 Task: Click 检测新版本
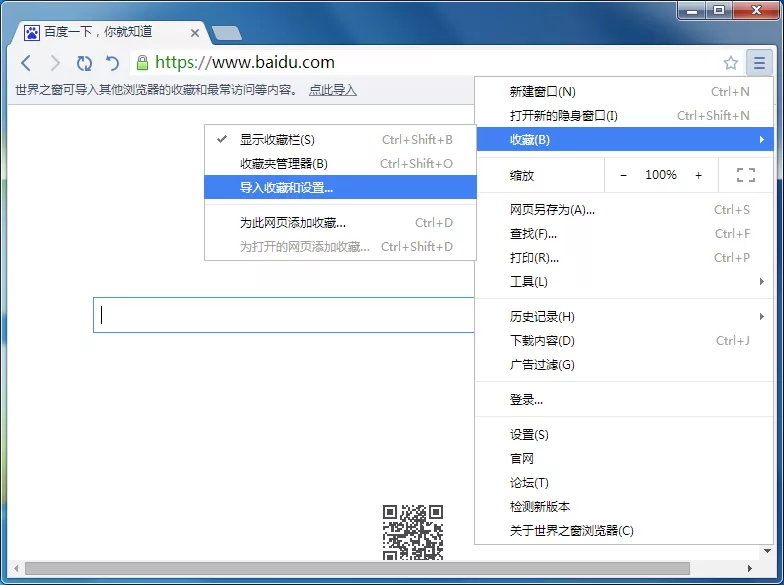[x=625, y=506]
